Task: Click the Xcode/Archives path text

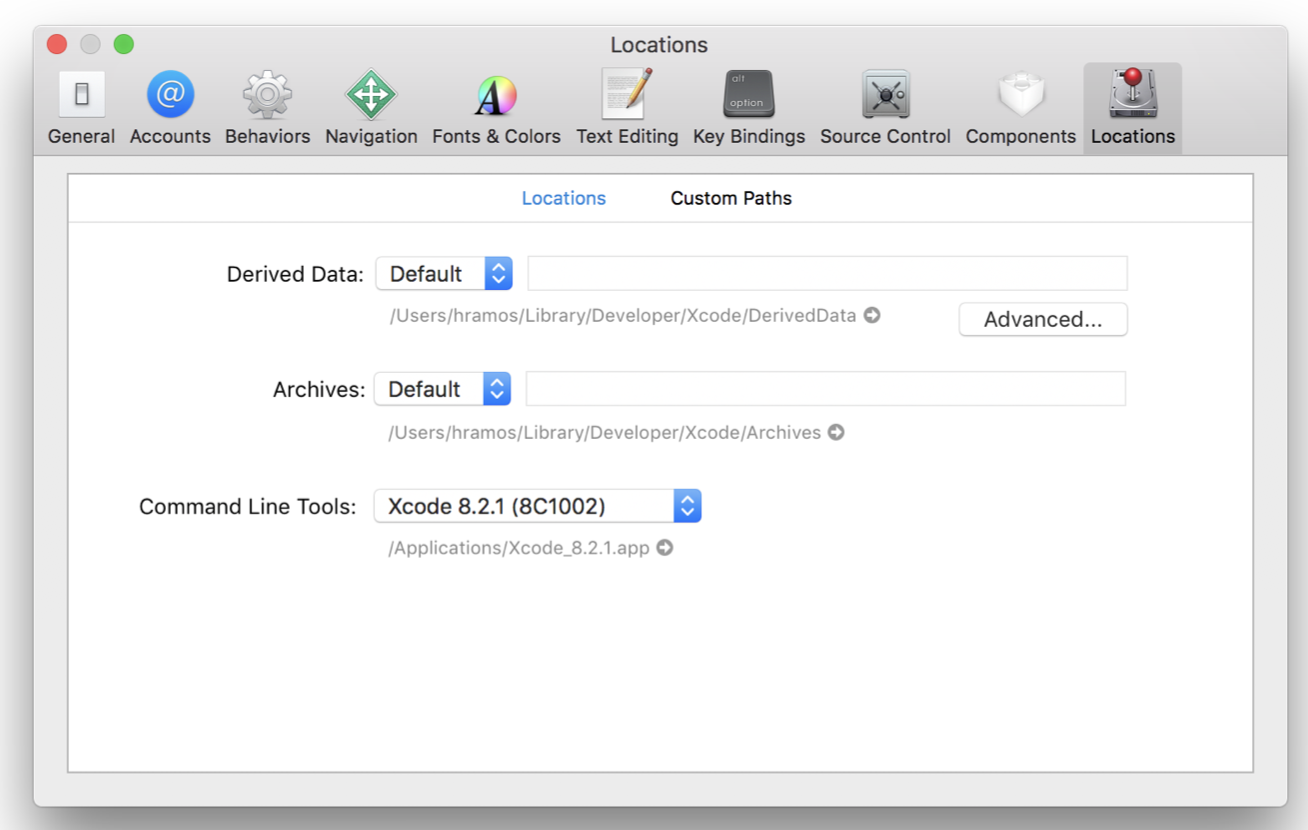Action: [605, 433]
